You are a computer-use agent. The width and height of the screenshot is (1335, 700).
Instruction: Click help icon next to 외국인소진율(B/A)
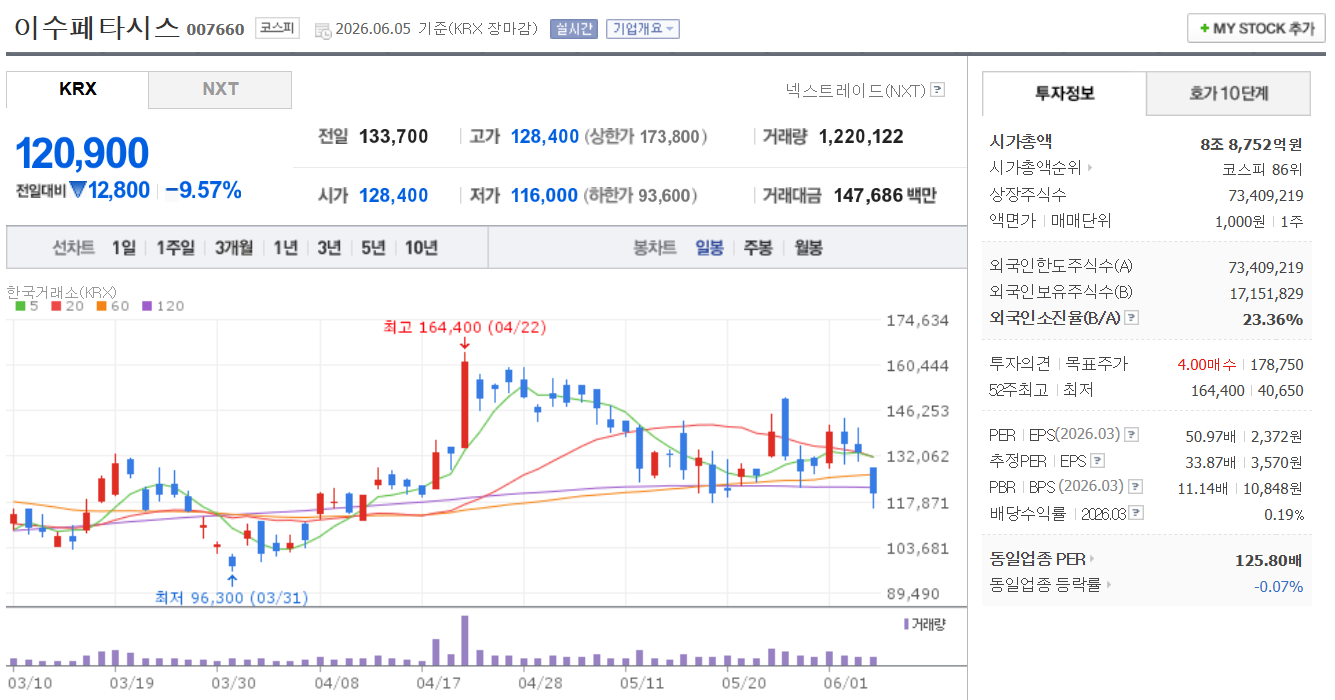(1131, 318)
